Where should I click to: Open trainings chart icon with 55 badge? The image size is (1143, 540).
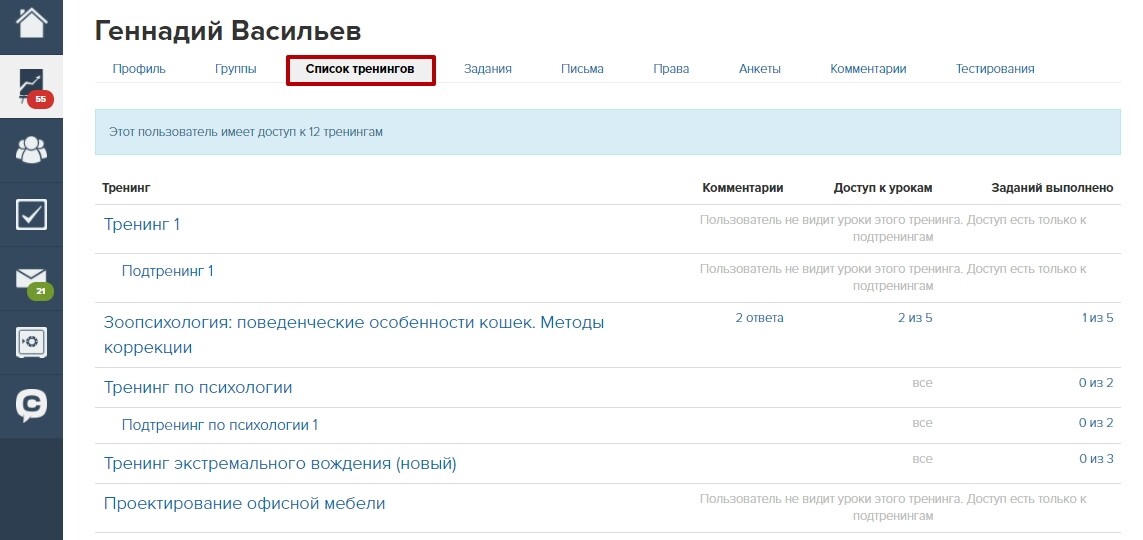click(31, 86)
